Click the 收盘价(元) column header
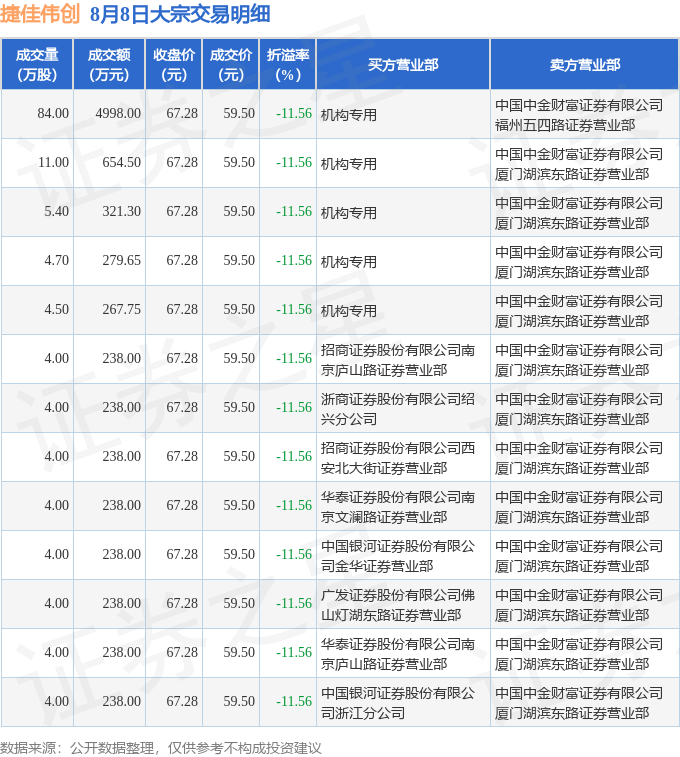The image size is (680, 757). (x=174, y=65)
